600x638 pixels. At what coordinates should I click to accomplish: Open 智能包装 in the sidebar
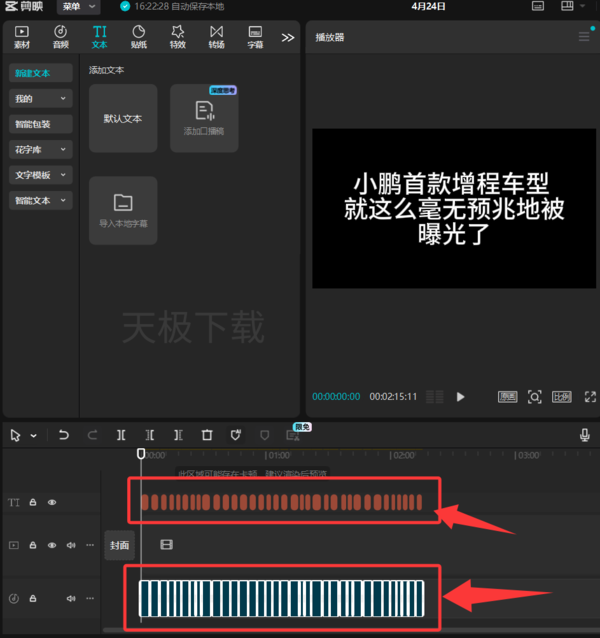pos(41,124)
